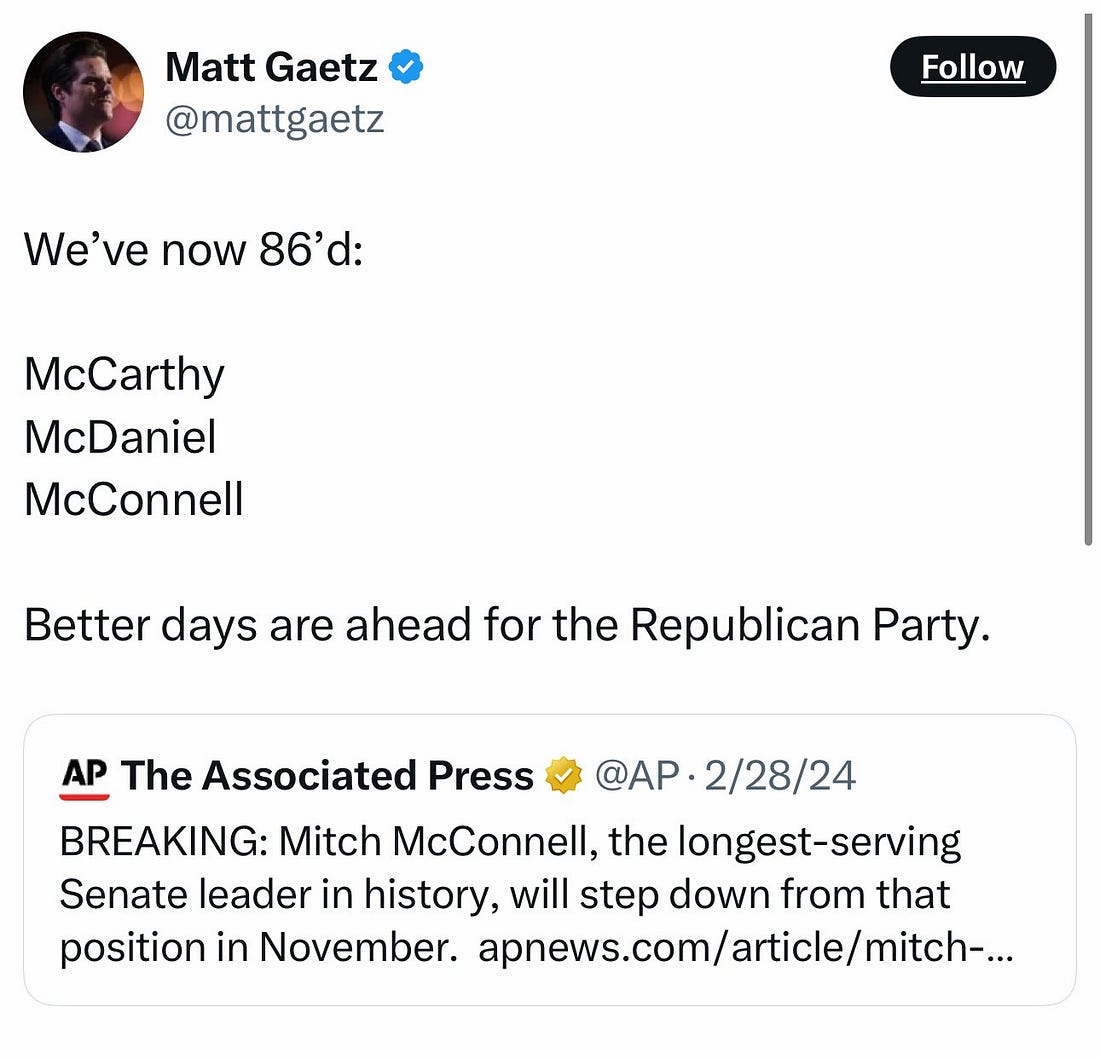This screenshot has height=1059, width=1100.
Task: Click the @AP handle in quoted post
Action: 638,777
